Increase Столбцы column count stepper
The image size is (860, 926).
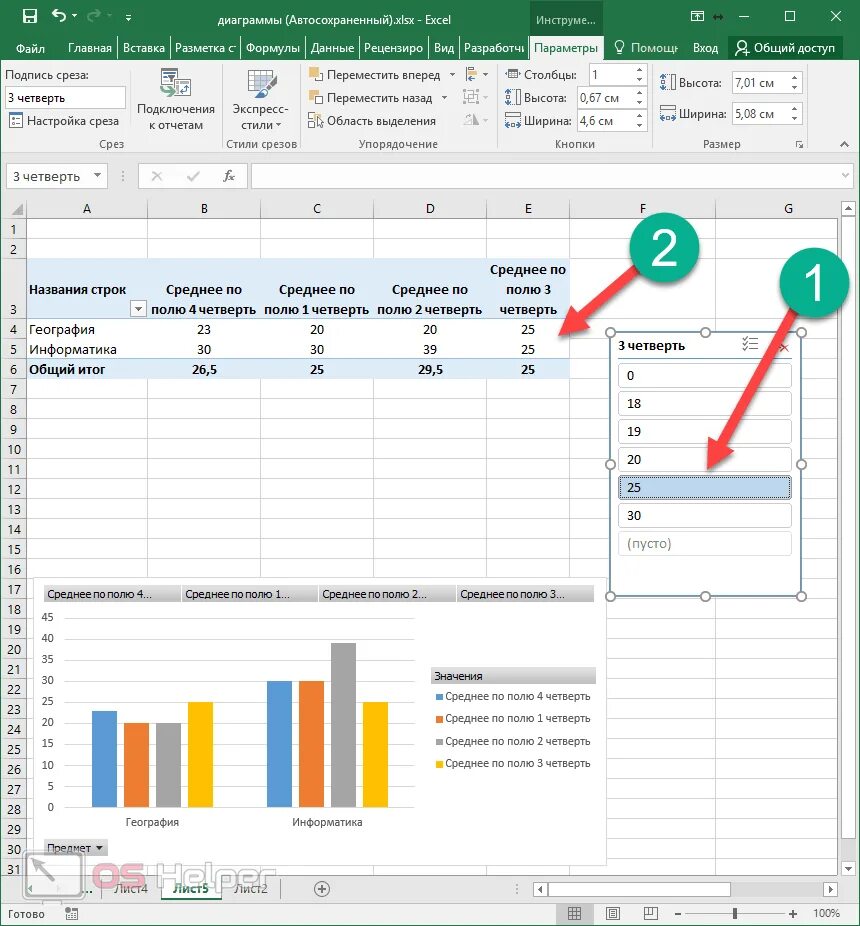click(640, 70)
